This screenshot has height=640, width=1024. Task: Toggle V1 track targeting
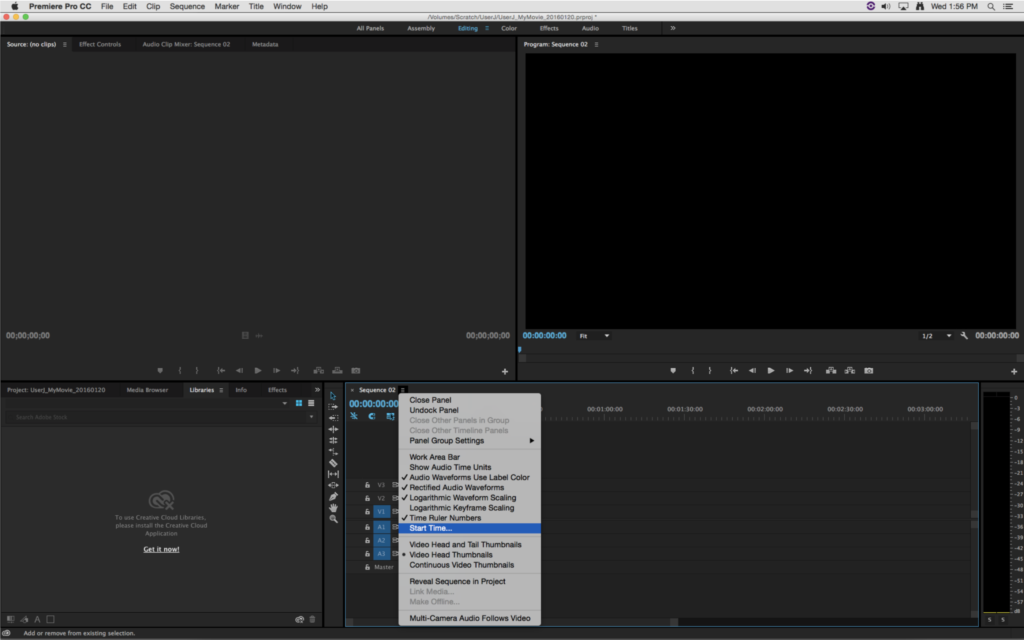(x=381, y=511)
